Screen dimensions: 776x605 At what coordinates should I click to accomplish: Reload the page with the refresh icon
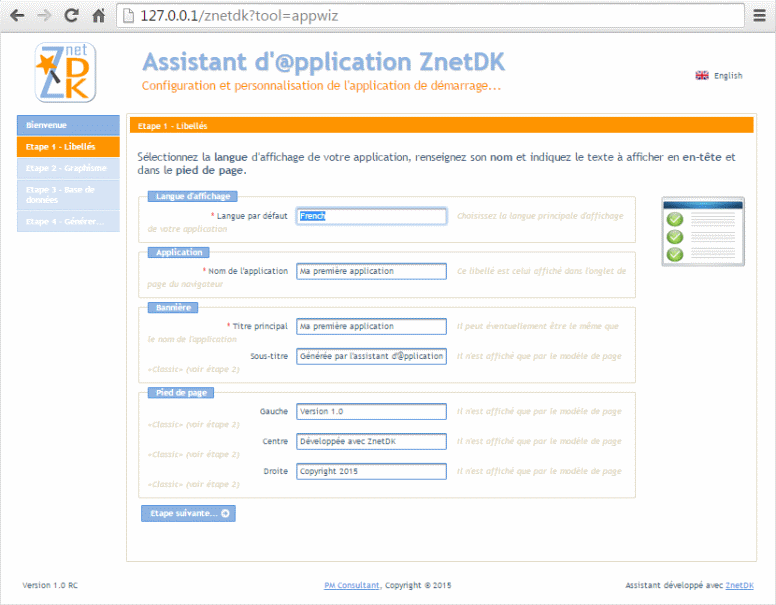coord(71,15)
